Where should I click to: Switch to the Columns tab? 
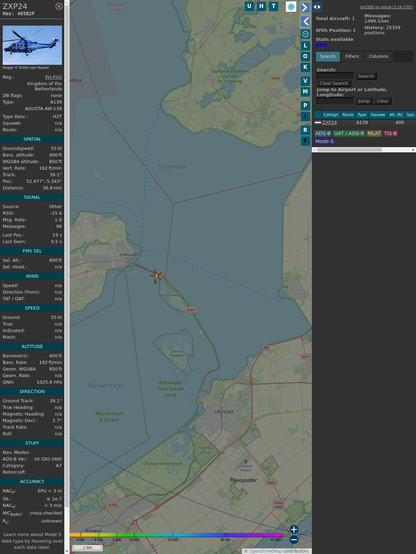click(378, 57)
